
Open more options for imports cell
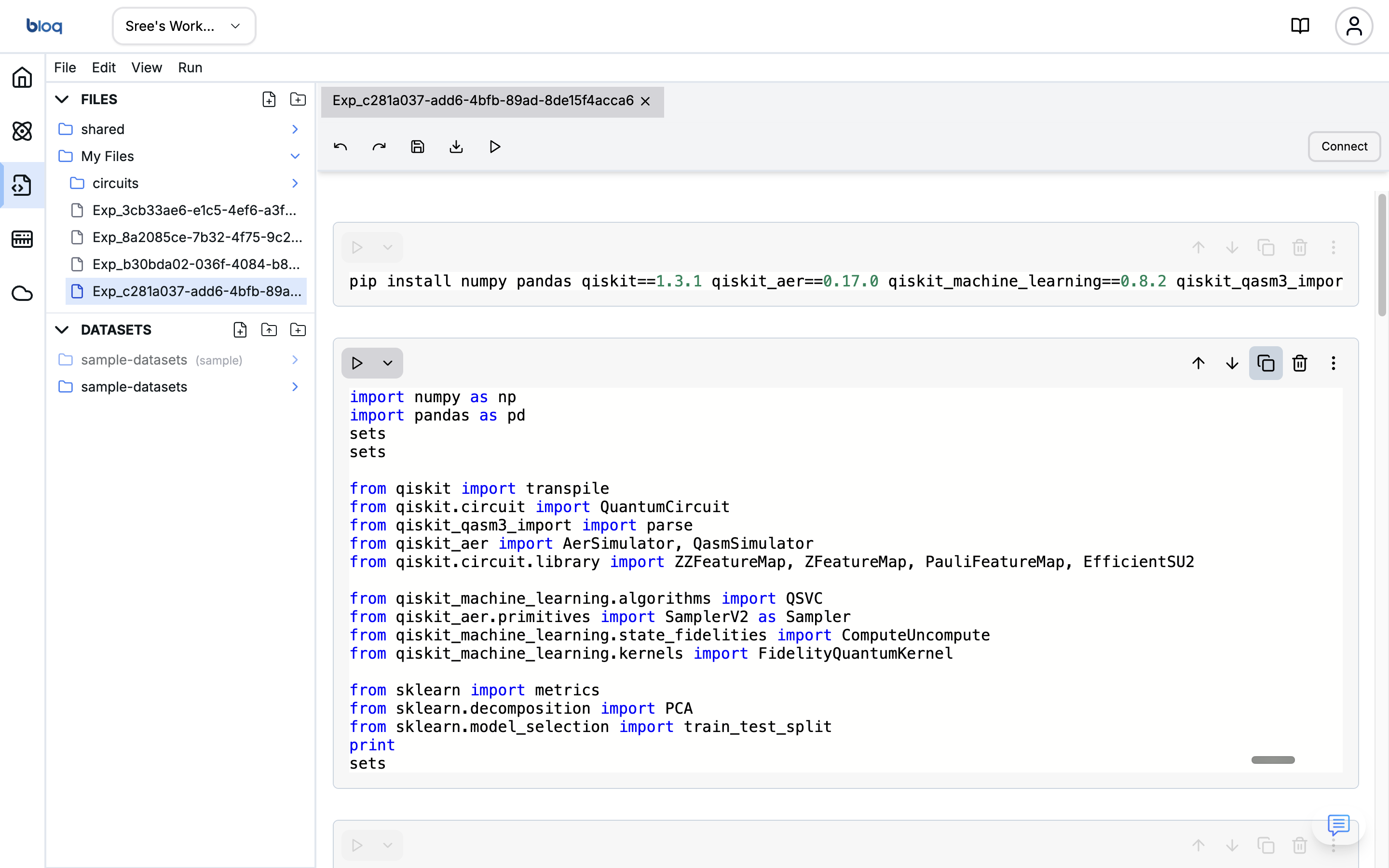pos(1334,363)
